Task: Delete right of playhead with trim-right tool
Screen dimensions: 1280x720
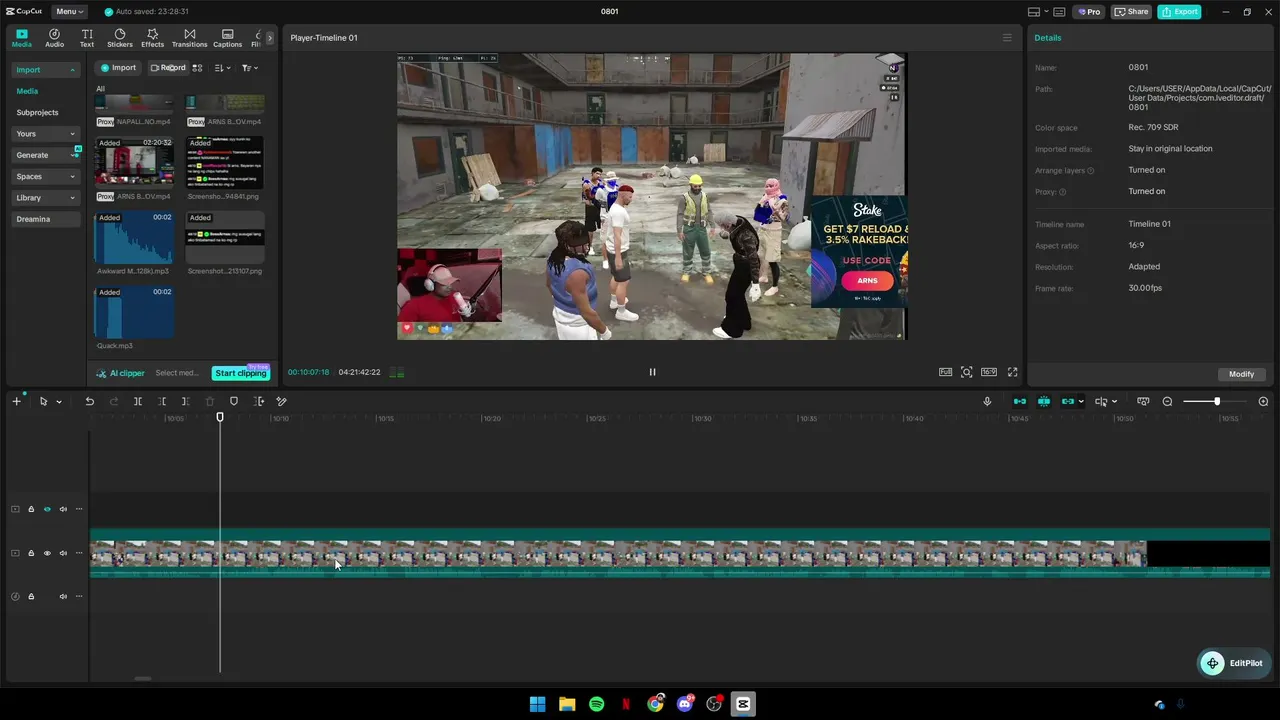Action: [x=185, y=401]
